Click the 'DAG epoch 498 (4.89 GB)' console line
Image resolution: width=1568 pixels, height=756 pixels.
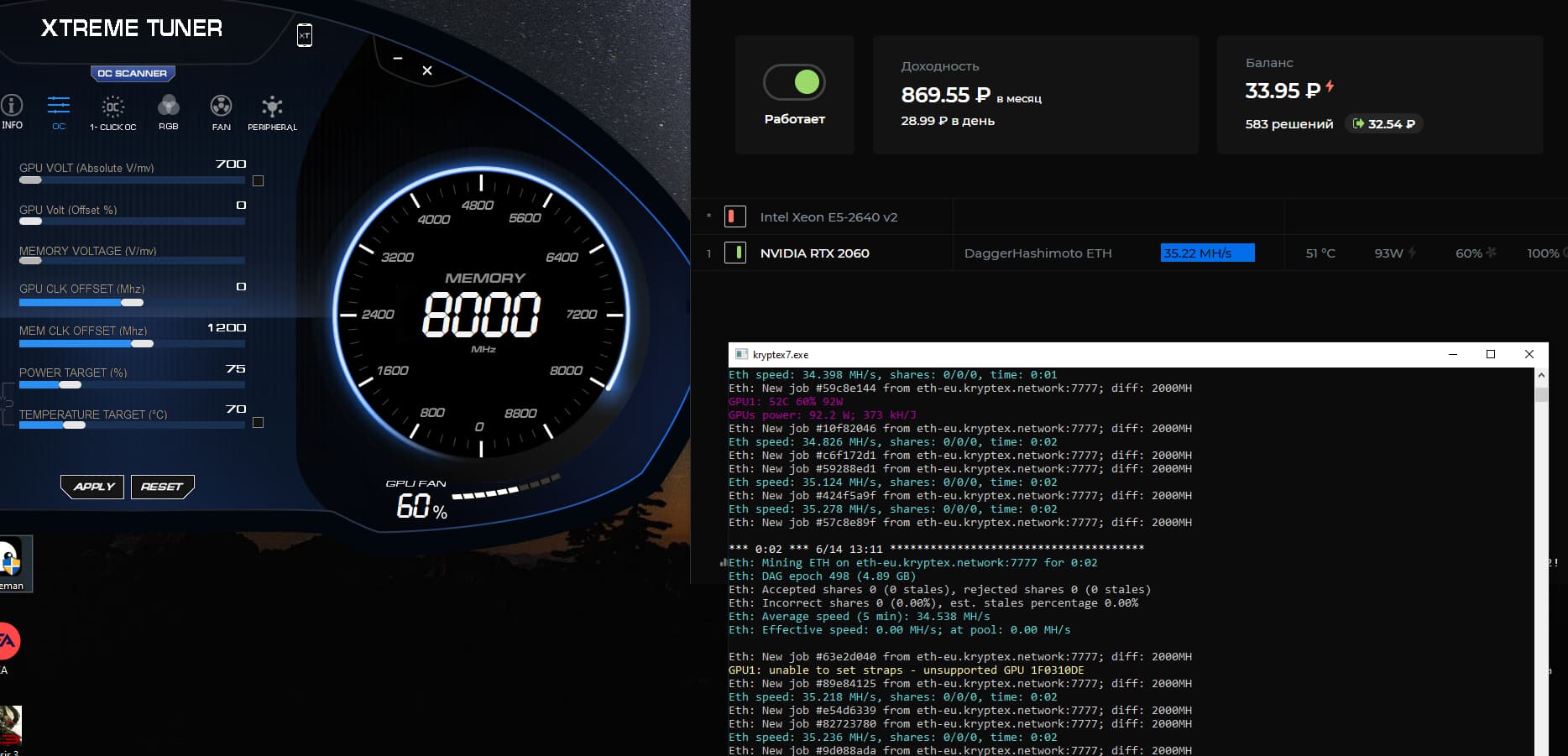pos(823,576)
